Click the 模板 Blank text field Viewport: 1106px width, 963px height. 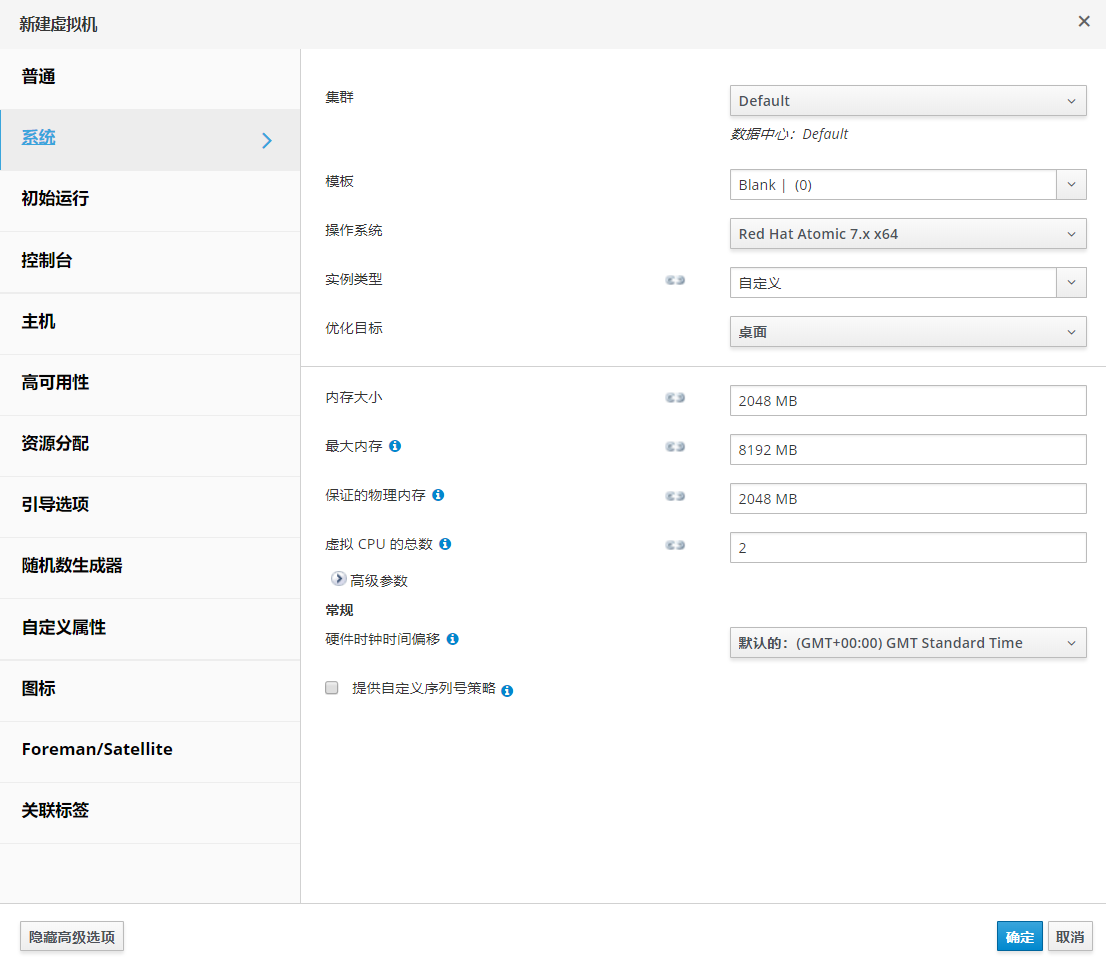[x=893, y=185]
